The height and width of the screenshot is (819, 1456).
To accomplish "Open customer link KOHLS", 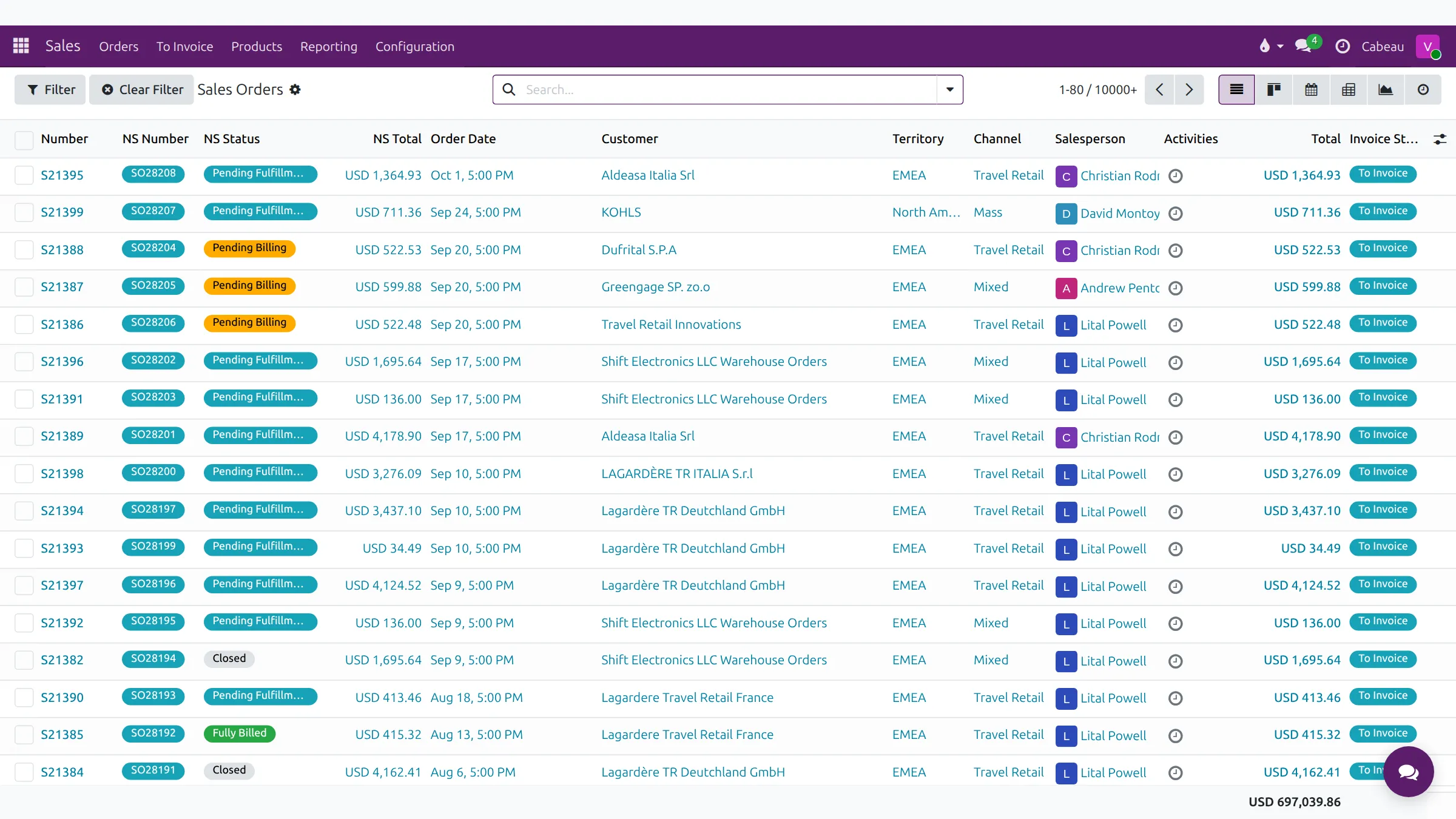I will (x=621, y=212).
